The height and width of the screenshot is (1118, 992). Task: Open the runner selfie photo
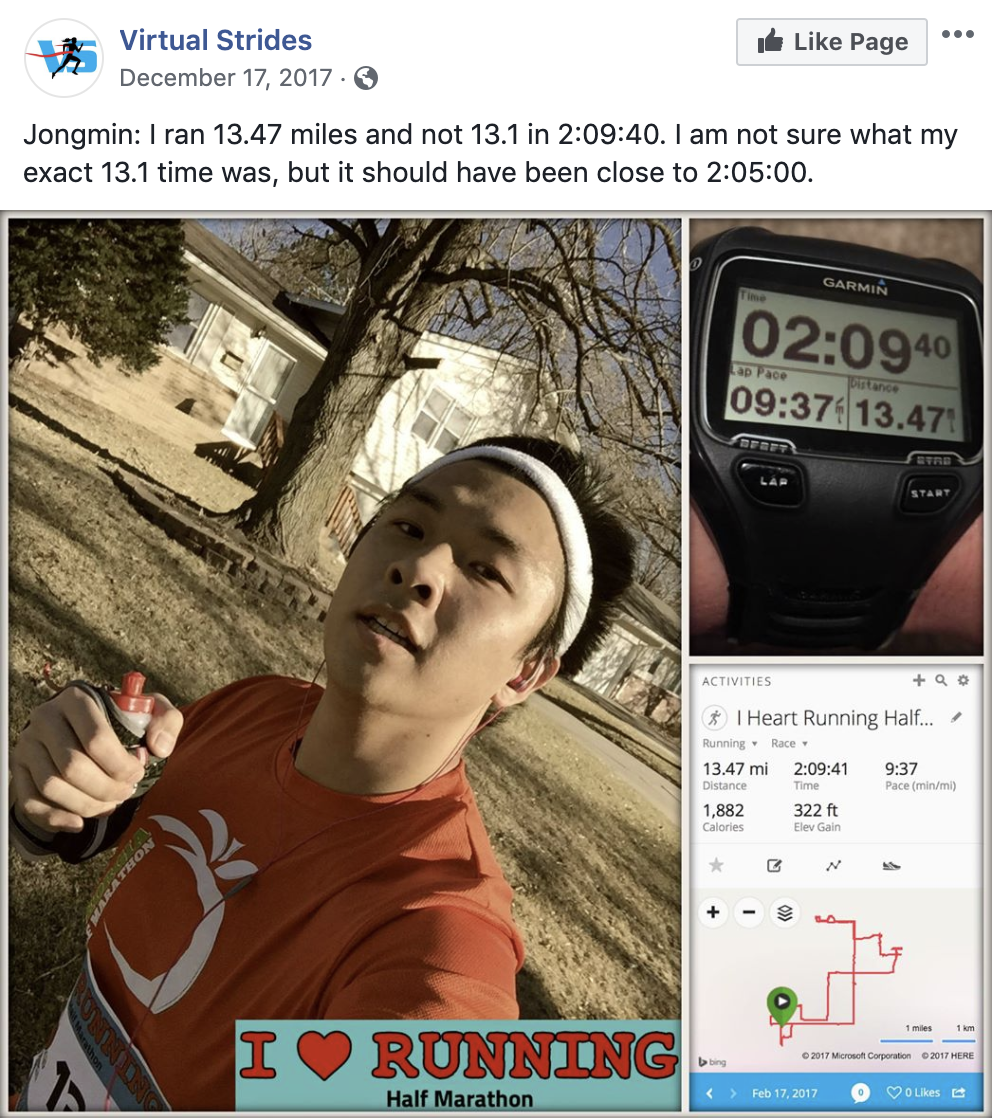click(345, 665)
